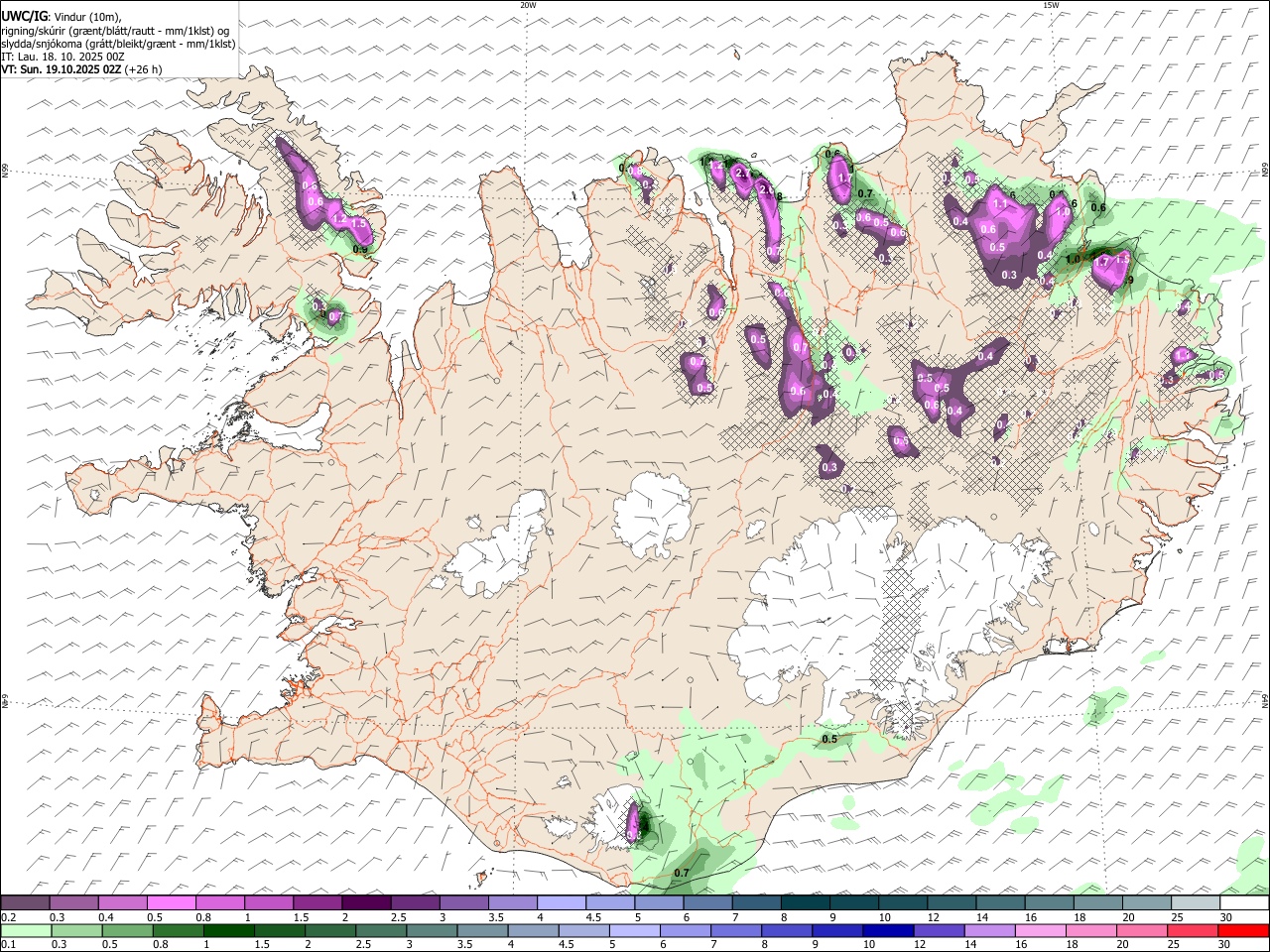The image size is (1270, 952).
Task: Pick the lower rain legend swatch labeled 2
Action: [330, 930]
